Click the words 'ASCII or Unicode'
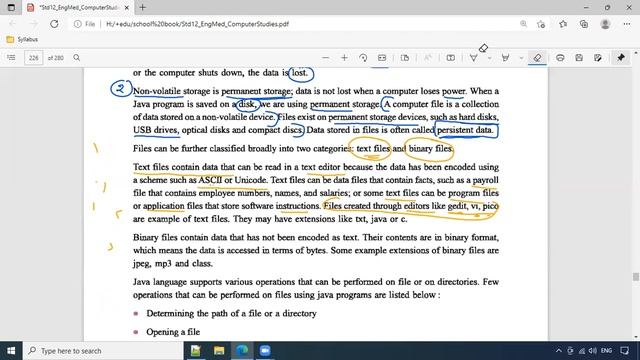The image size is (640, 360). [x=233, y=180]
